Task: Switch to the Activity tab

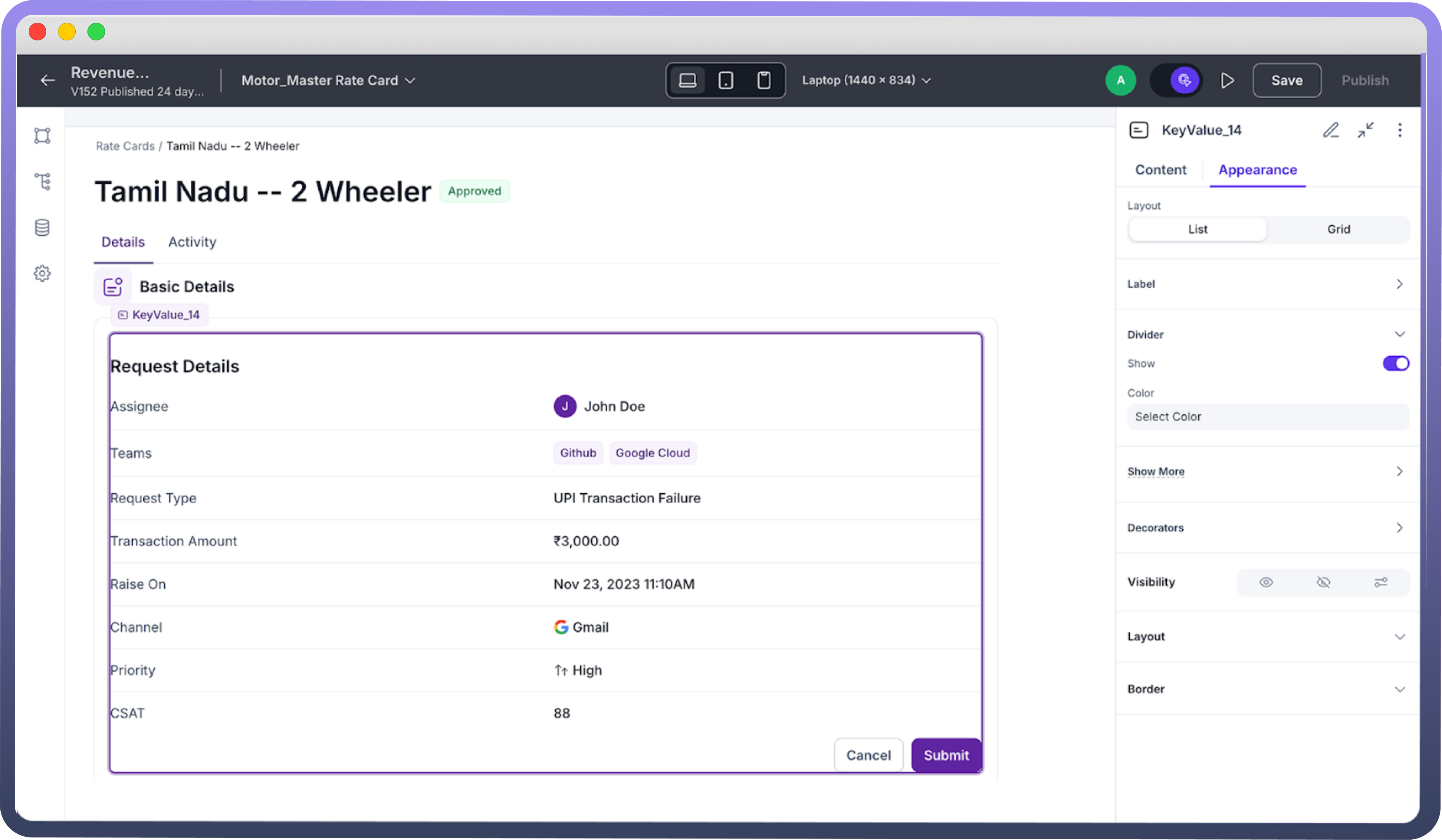Action: point(192,242)
